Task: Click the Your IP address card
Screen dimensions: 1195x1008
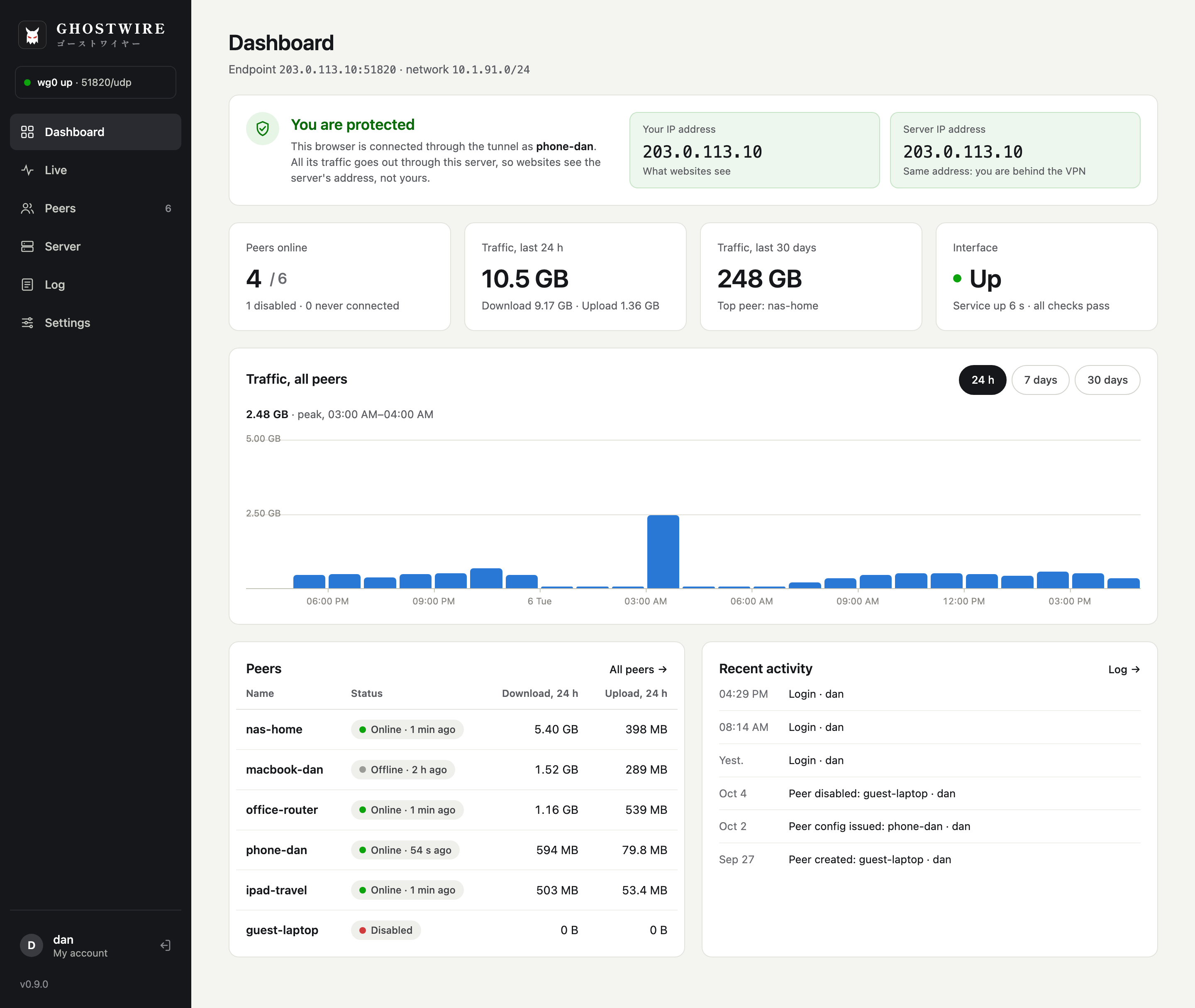Action: tap(754, 150)
